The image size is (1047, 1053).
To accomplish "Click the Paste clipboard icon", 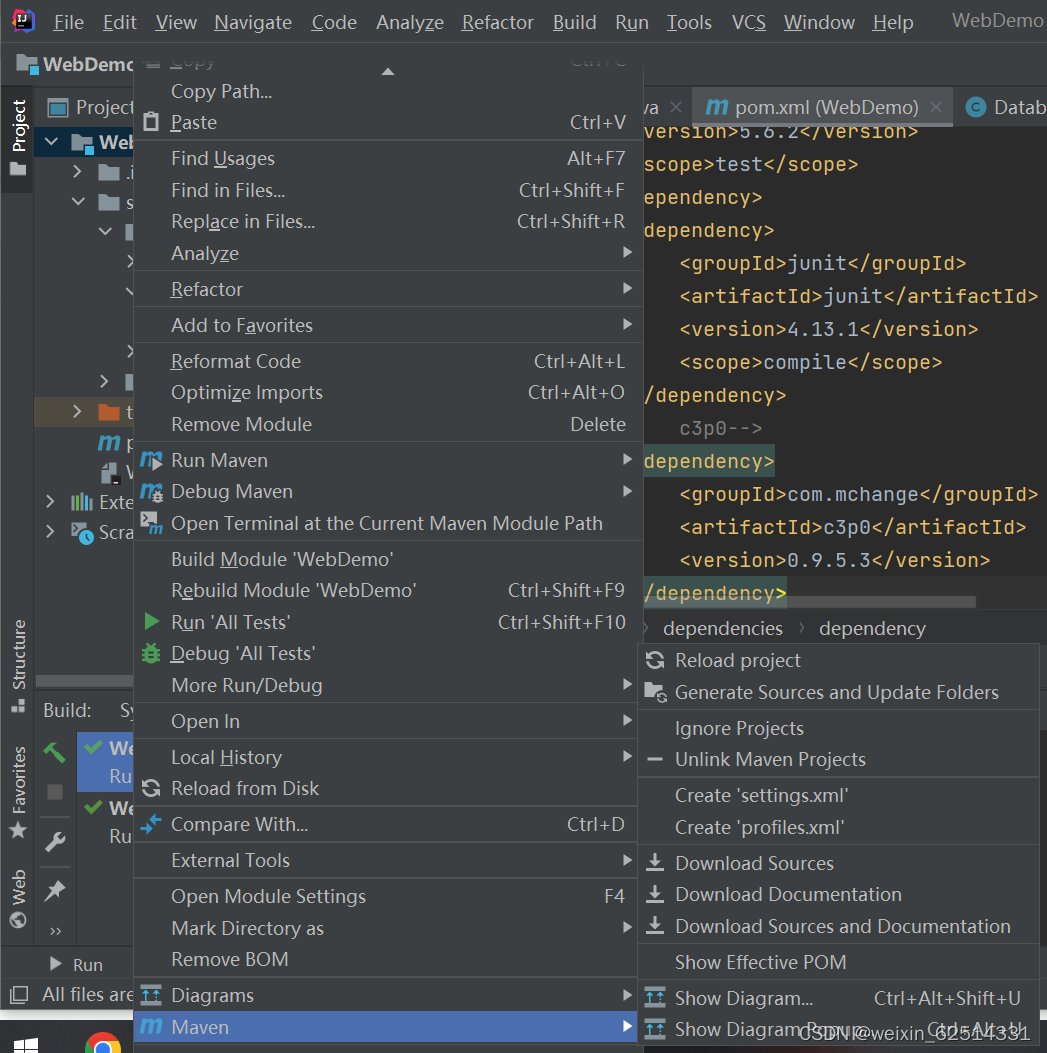I will [151, 122].
